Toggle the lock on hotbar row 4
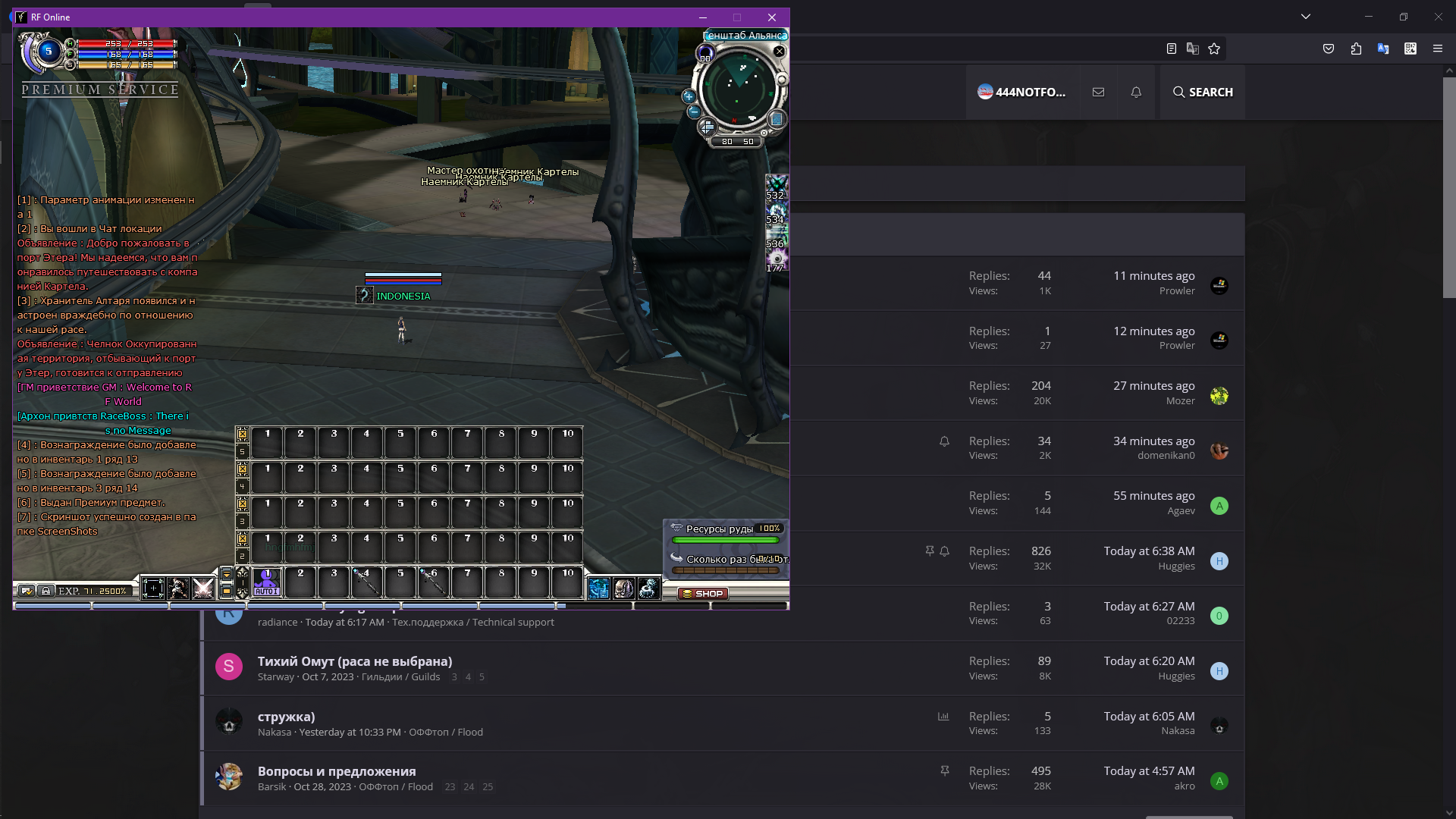The image size is (1456, 819). pos(242,469)
